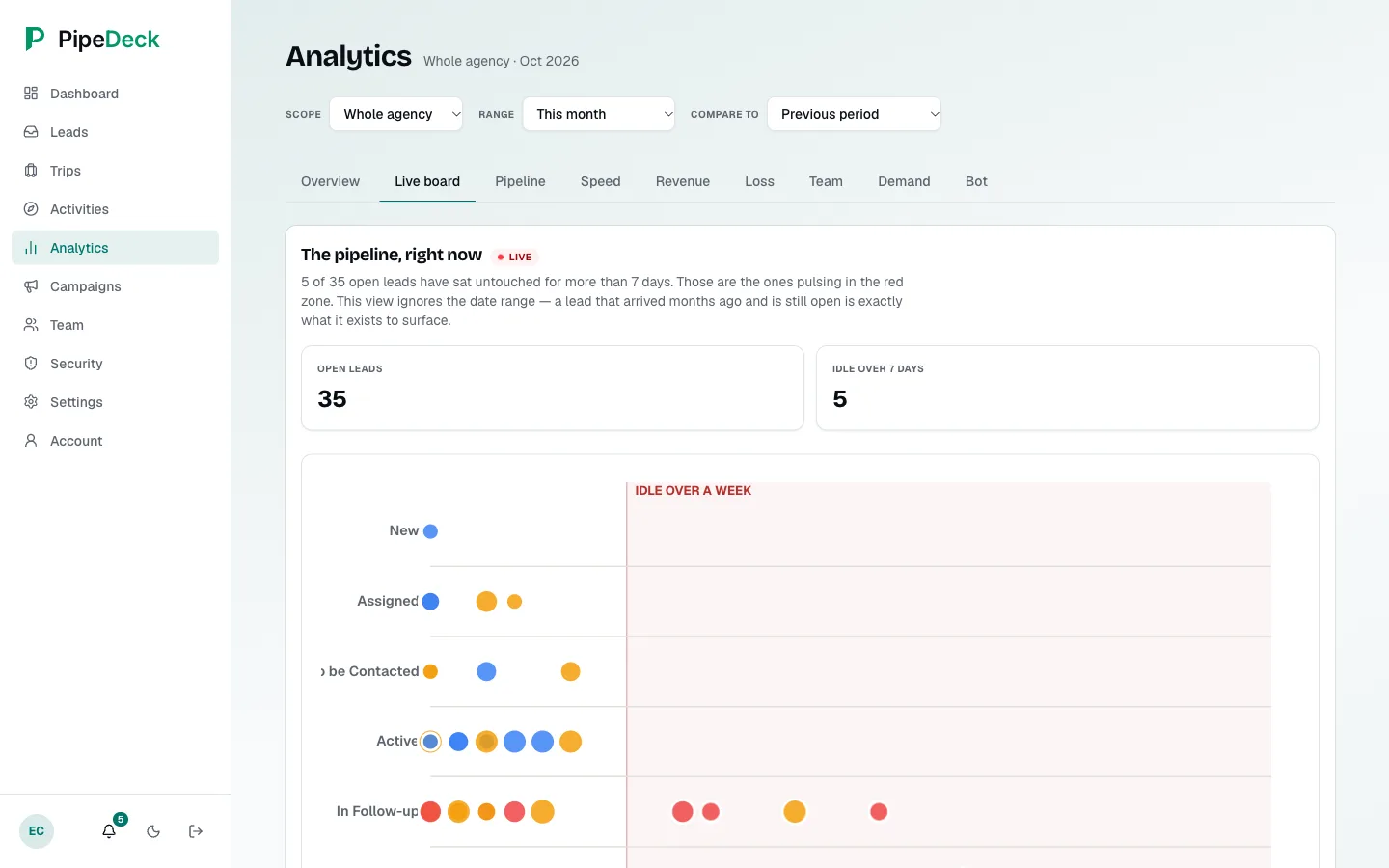Click the Whole agency · Oct 2026 subtitle
The width and height of the screenshot is (1389, 868).
(502, 61)
